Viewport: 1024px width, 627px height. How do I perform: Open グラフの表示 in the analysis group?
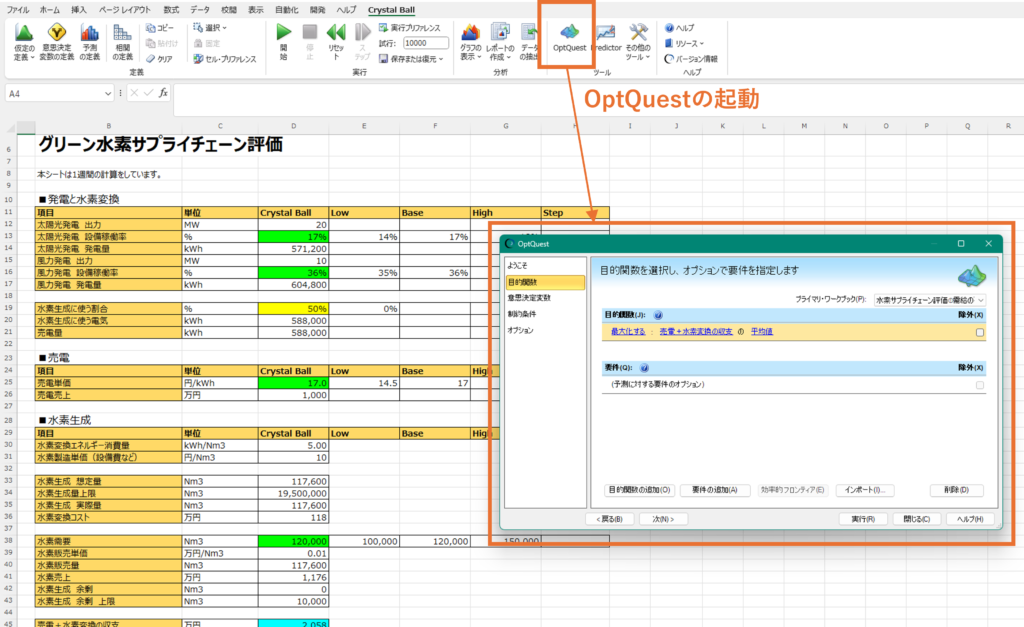tap(472, 42)
